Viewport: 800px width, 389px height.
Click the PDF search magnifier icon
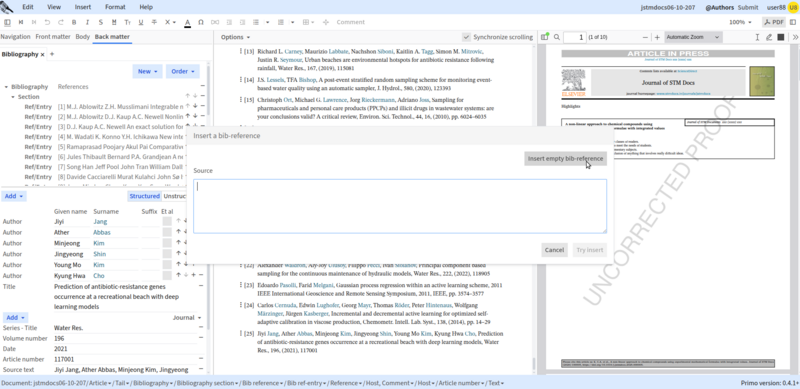tap(557, 37)
